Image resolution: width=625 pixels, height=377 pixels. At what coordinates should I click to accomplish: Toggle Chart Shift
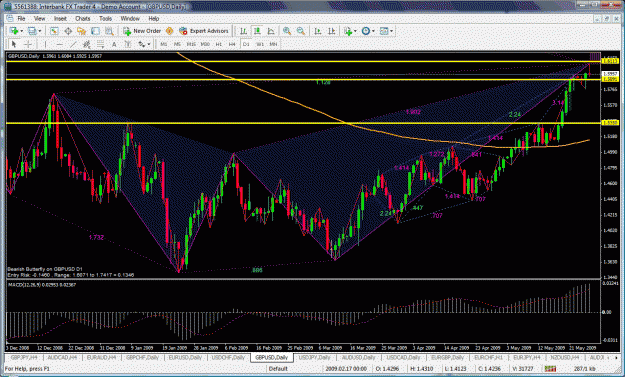(331, 31)
